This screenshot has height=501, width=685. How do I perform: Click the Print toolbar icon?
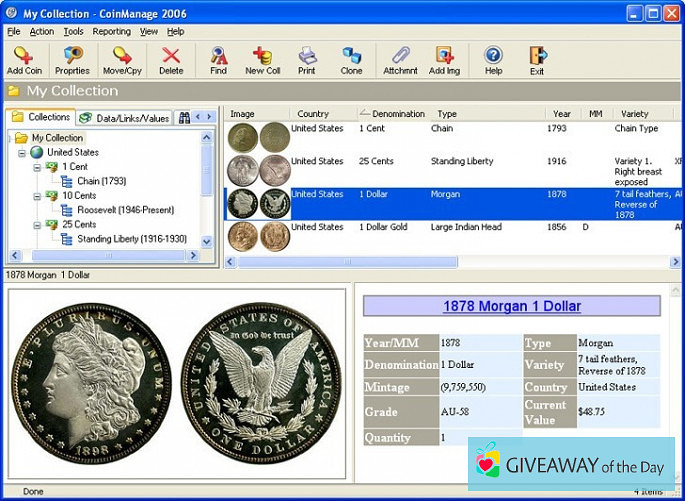[x=306, y=60]
